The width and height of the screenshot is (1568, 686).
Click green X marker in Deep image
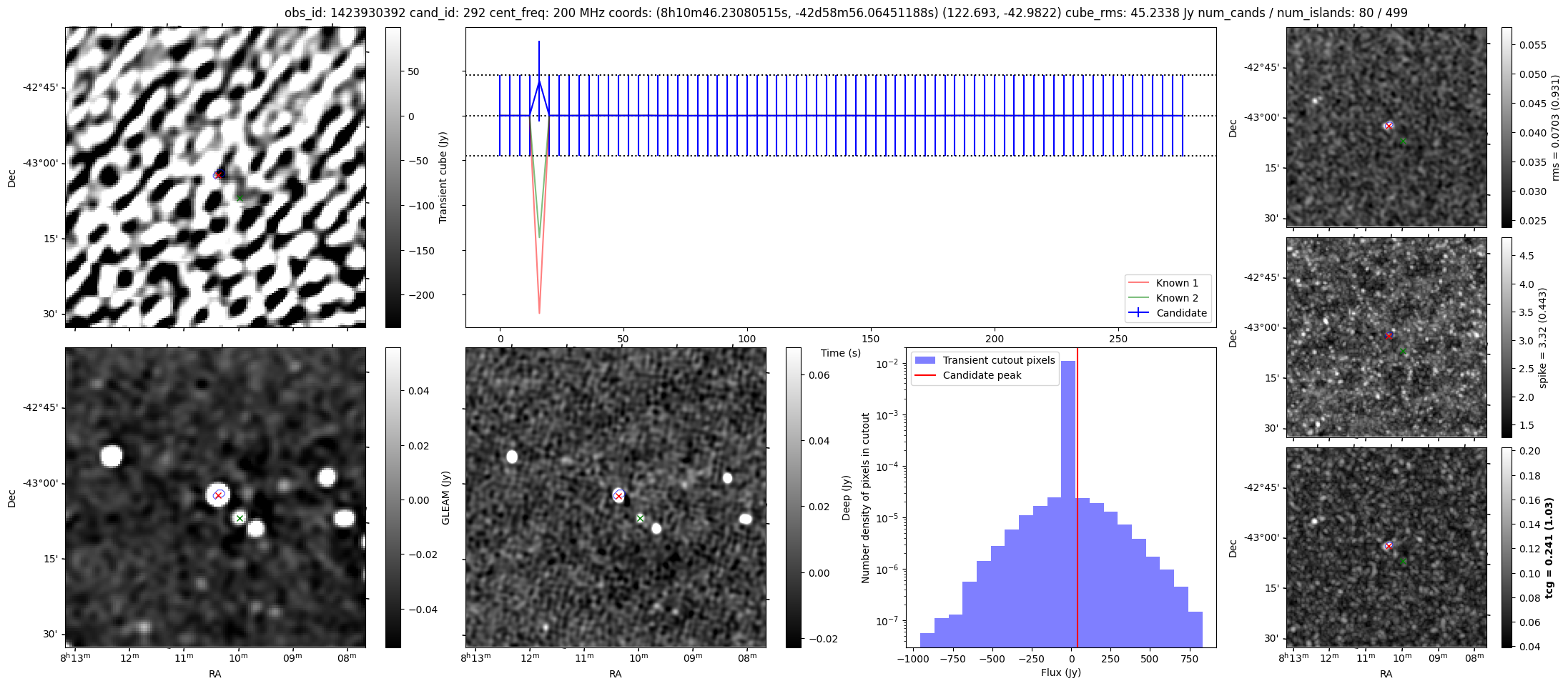pyautogui.click(x=640, y=518)
